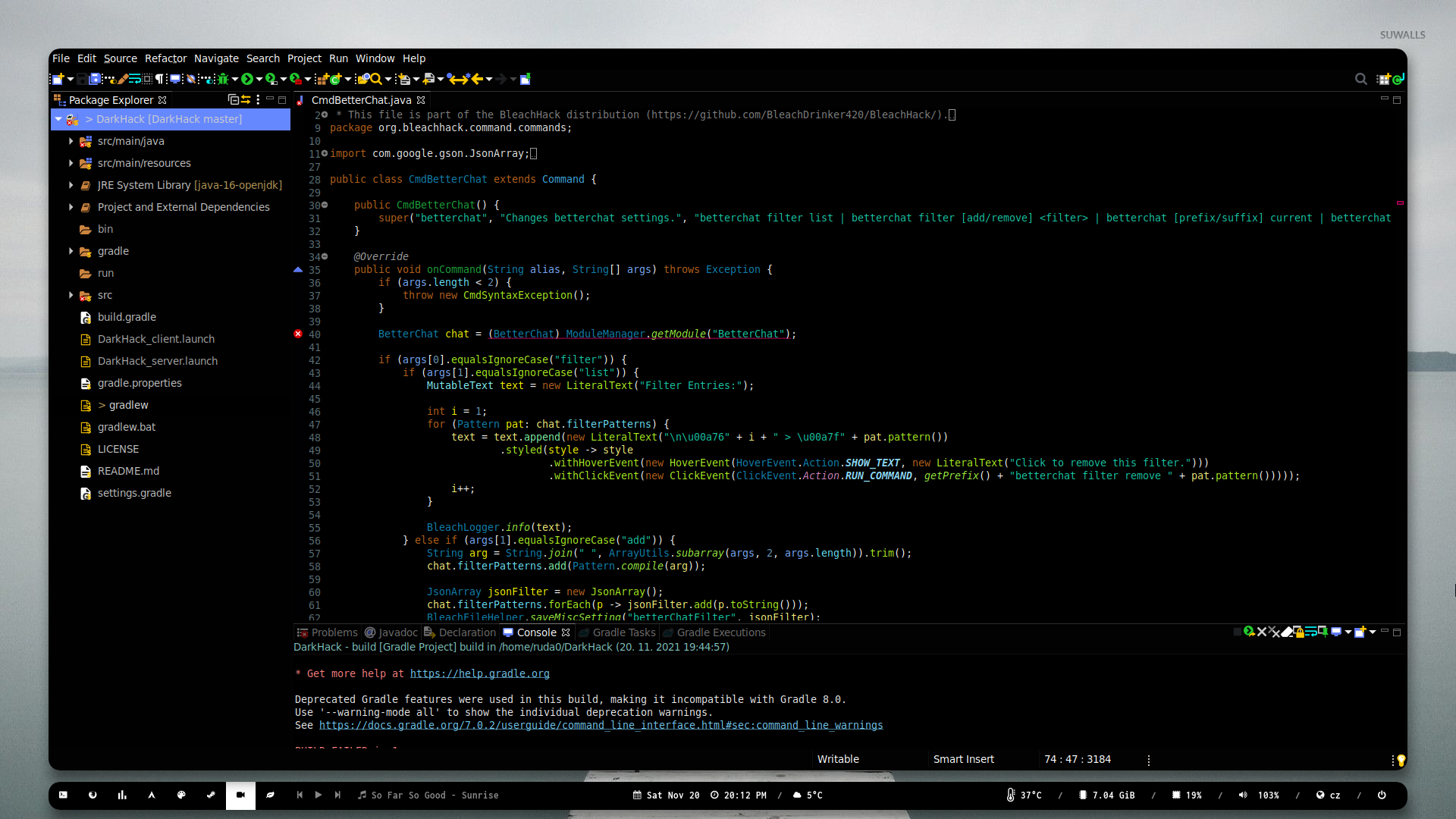Image resolution: width=1456 pixels, height=819 pixels.
Task: Click the Search flashlight toolbar icon
Action: point(375,79)
